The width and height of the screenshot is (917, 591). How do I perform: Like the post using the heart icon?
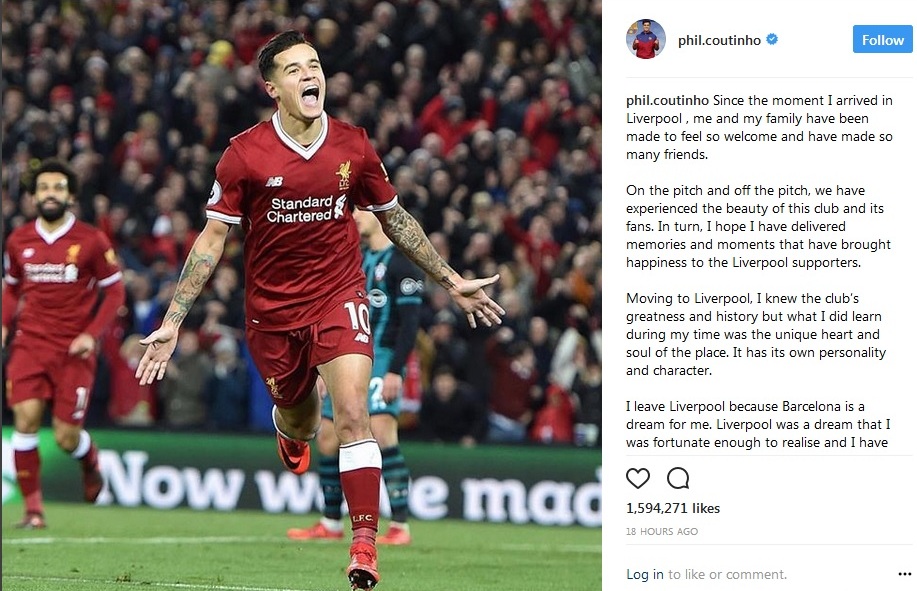637,478
